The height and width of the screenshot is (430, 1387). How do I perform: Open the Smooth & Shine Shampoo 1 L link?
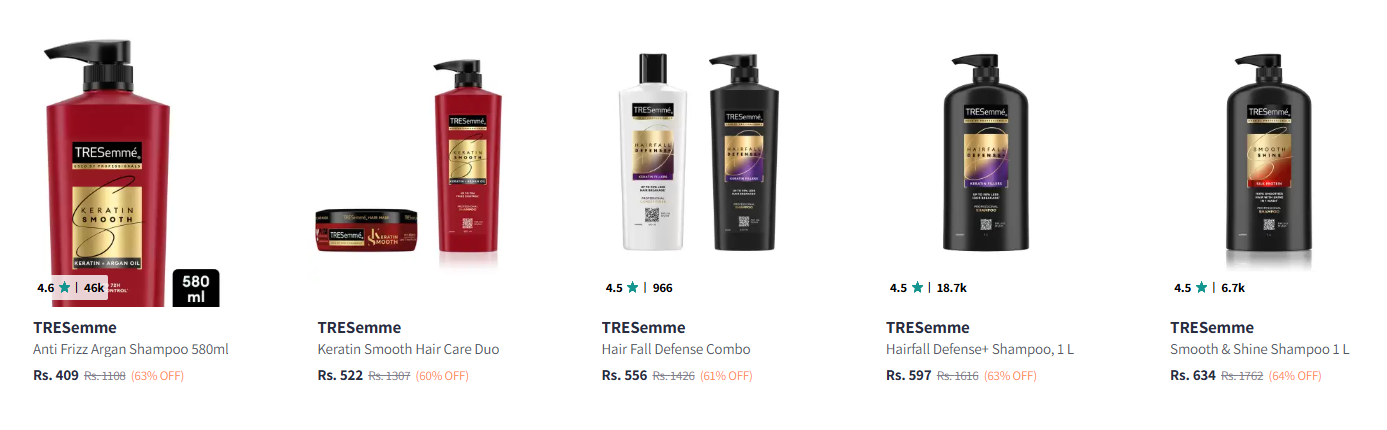(x=1259, y=350)
